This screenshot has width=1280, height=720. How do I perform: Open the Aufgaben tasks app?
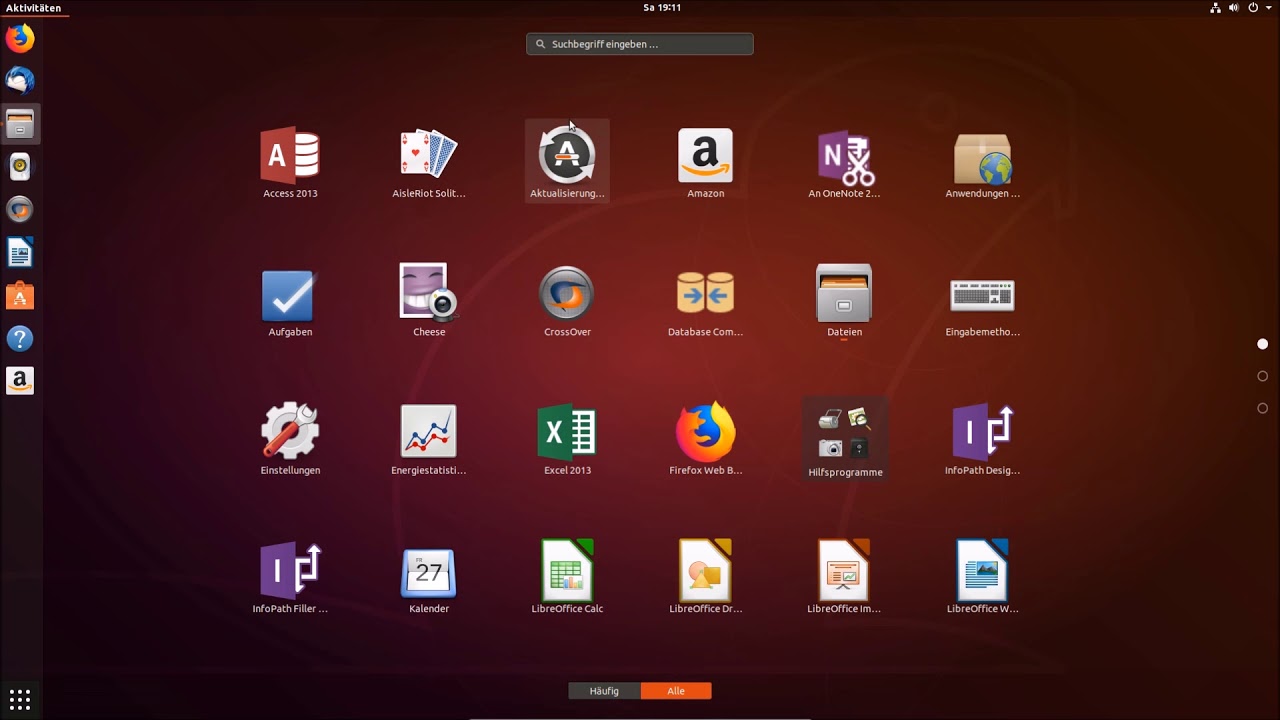pyautogui.click(x=290, y=301)
